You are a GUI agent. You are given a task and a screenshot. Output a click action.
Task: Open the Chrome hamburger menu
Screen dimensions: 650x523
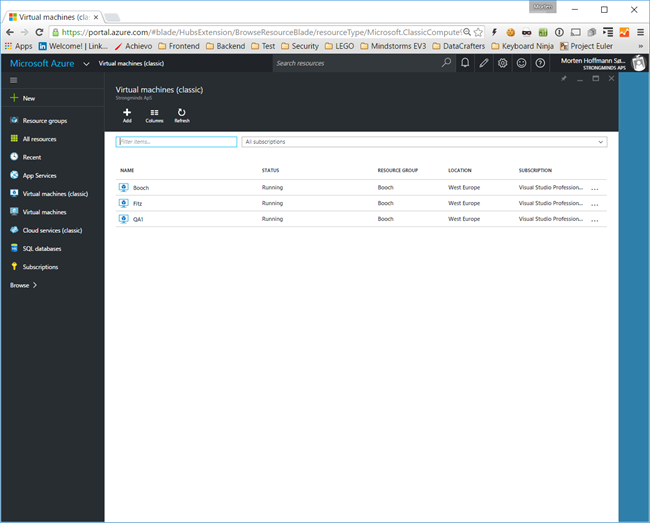pos(640,32)
